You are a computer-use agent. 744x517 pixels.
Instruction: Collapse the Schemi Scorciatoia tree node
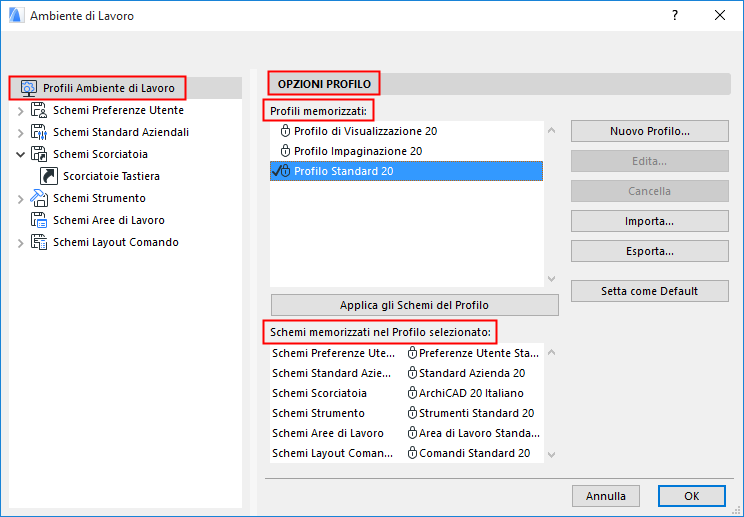(x=20, y=154)
